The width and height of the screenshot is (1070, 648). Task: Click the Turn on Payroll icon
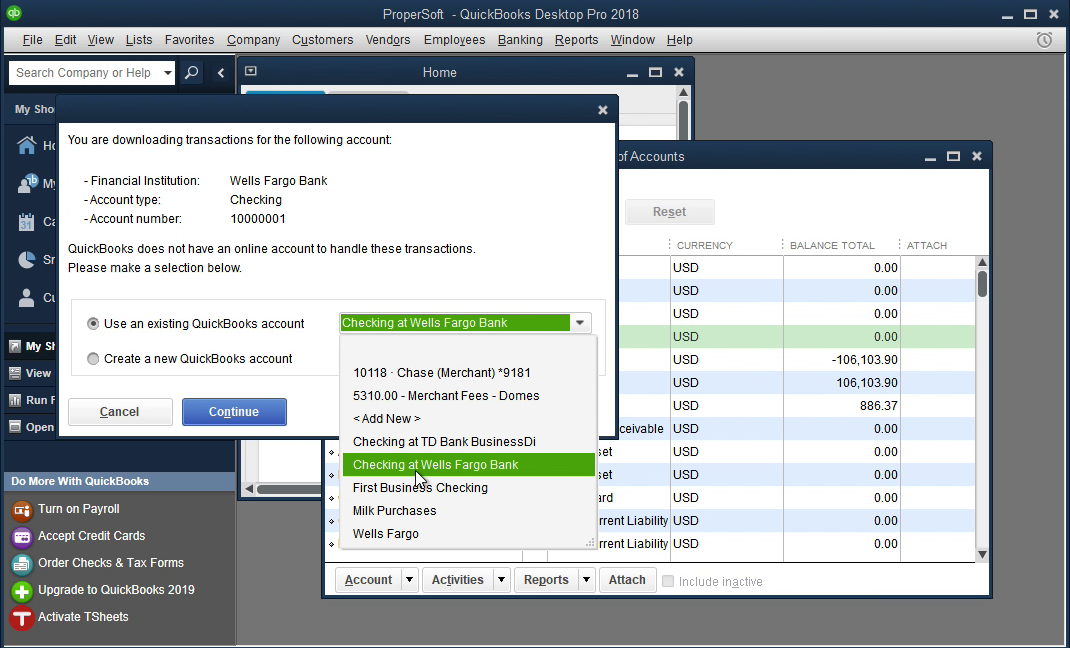22,510
